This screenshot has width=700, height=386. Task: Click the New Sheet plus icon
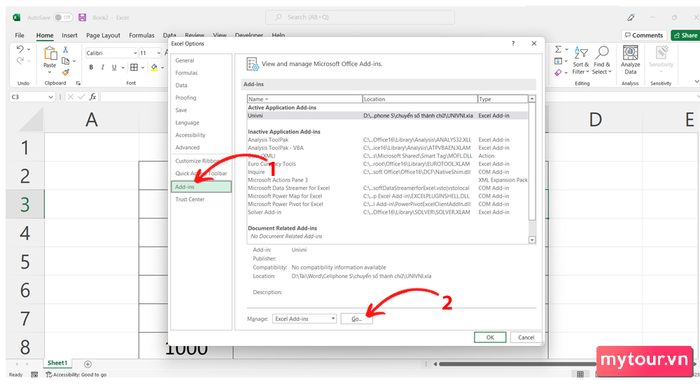click(x=88, y=364)
